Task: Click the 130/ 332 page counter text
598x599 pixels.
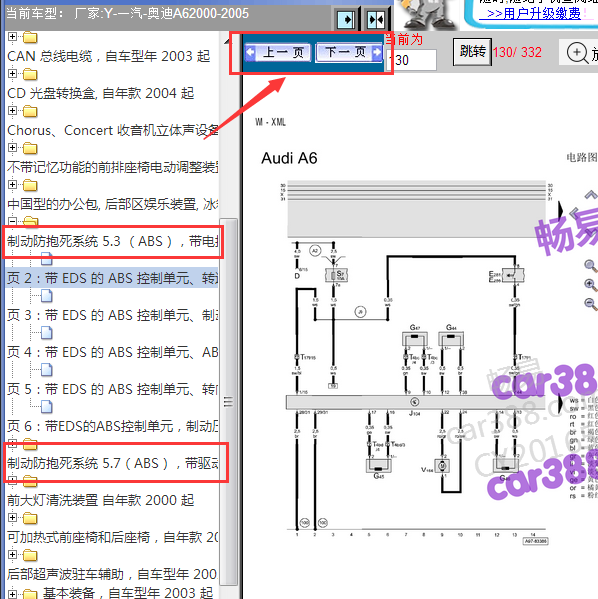Action: (517, 52)
